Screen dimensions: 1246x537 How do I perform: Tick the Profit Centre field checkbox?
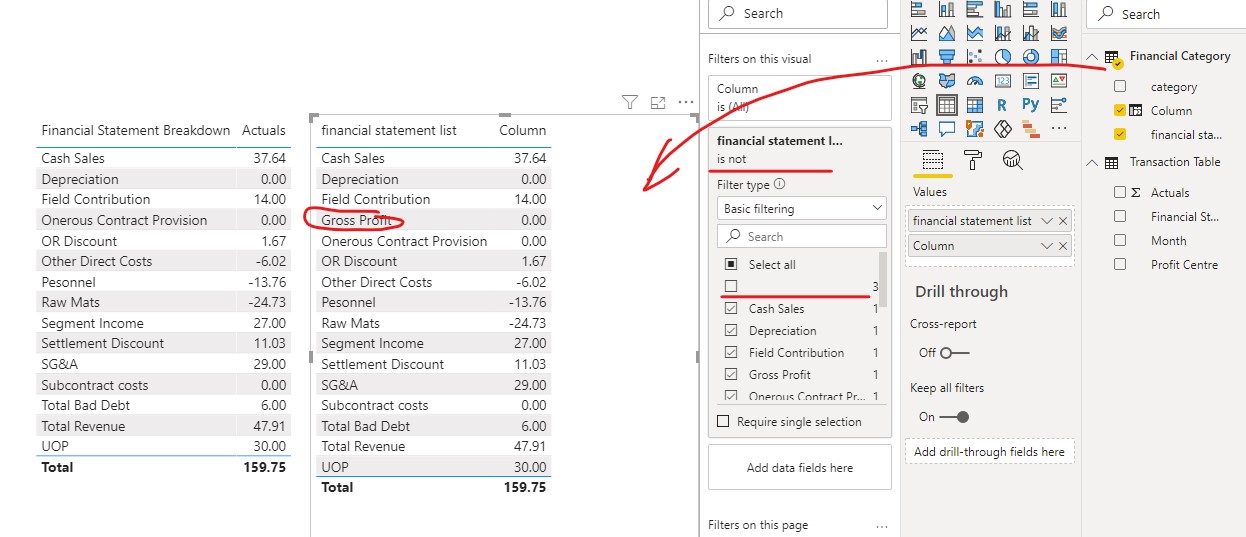pyautogui.click(x=1120, y=264)
